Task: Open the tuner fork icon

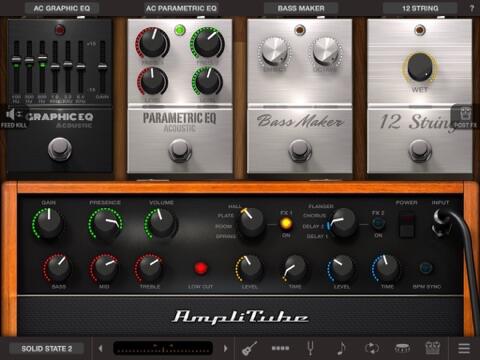Action: (x=310, y=348)
